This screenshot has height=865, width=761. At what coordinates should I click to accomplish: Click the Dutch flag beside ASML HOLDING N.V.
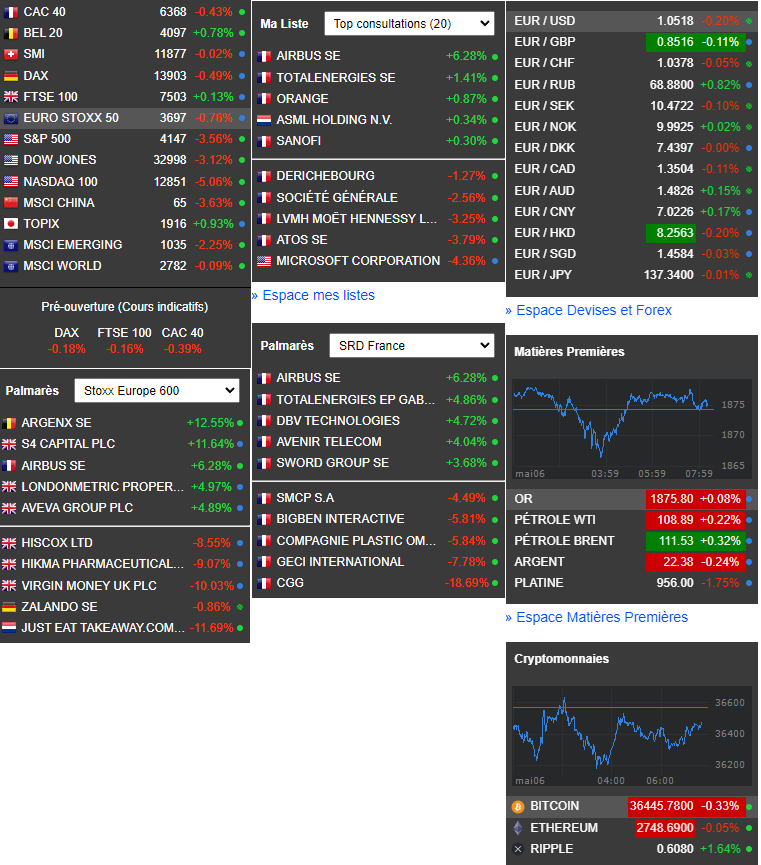click(264, 120)
